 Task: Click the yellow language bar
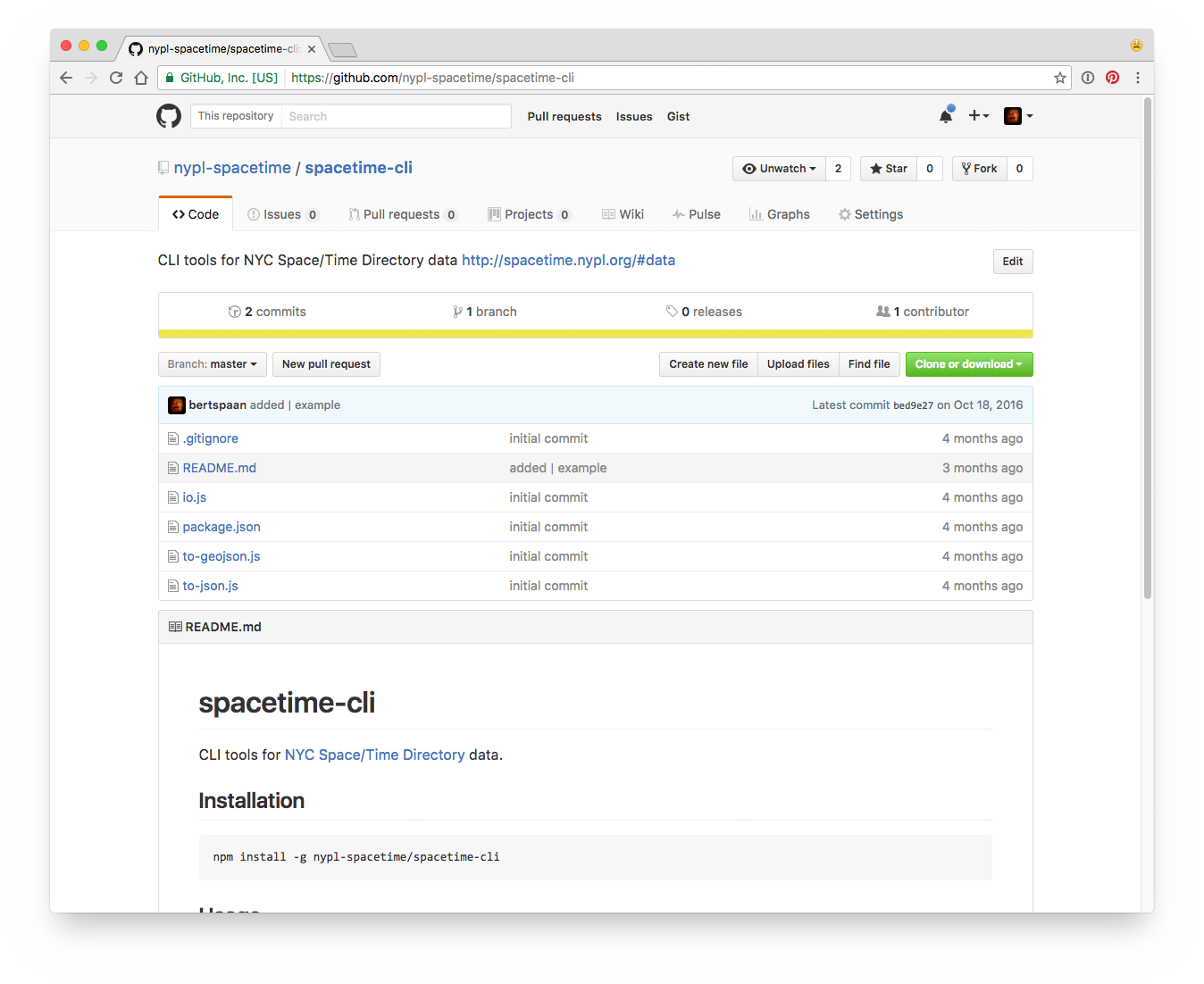(x=596, y=334)
